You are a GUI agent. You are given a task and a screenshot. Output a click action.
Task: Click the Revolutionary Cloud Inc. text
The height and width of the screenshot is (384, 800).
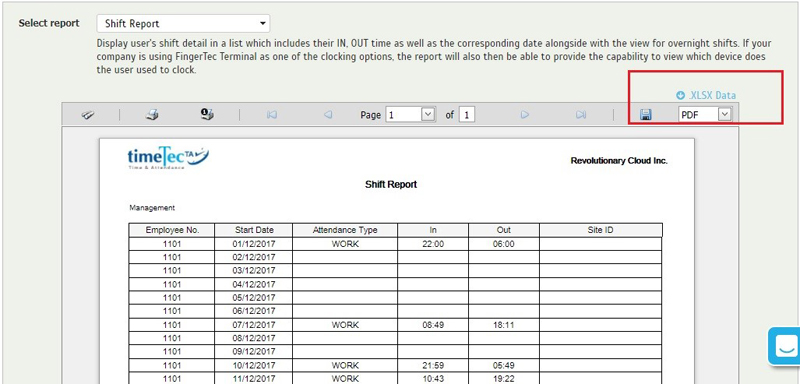pyautogui.click(x=619, y=161)
